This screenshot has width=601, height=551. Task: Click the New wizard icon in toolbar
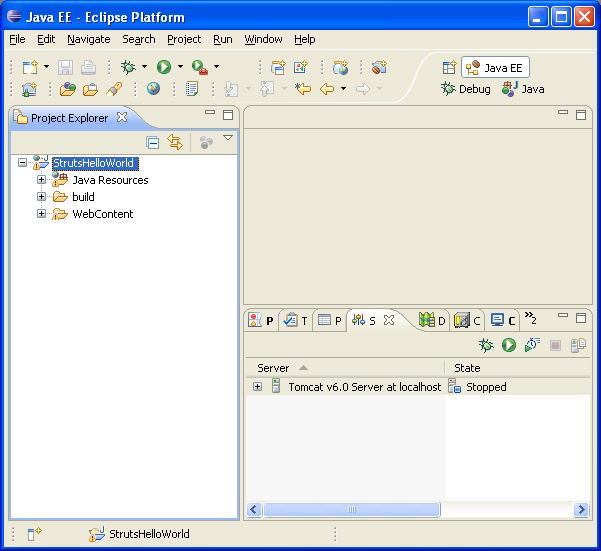tap(30, 67)
